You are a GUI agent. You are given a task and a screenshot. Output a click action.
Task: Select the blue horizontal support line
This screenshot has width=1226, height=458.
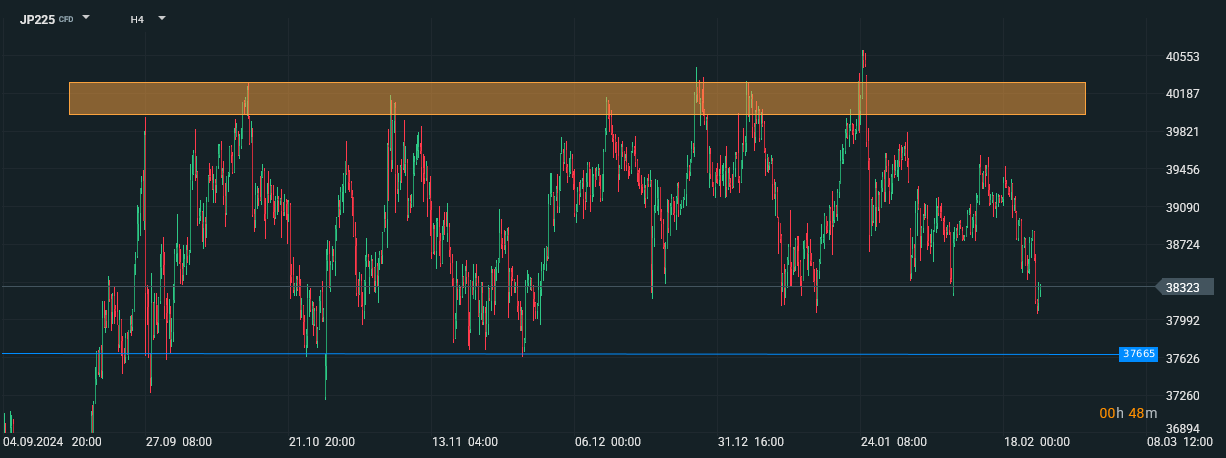pyautogui.click(x=560, y=354)
